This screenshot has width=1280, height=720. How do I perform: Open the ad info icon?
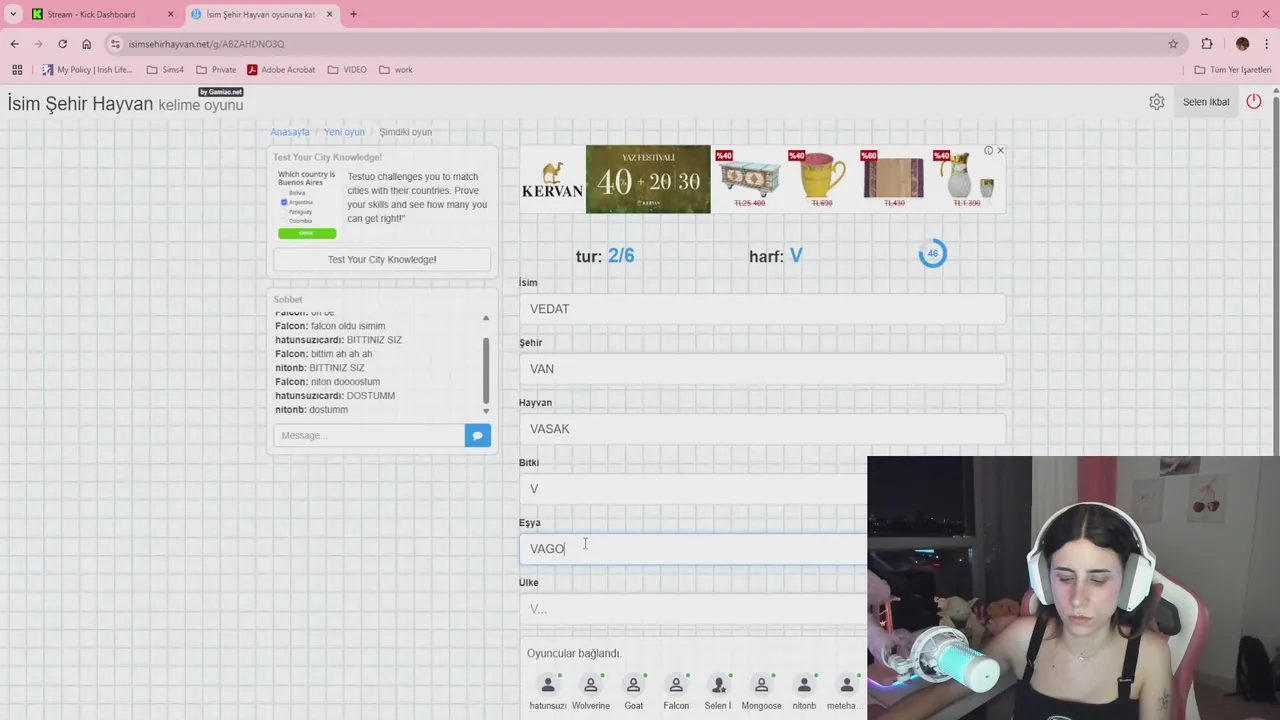point(988,150)
